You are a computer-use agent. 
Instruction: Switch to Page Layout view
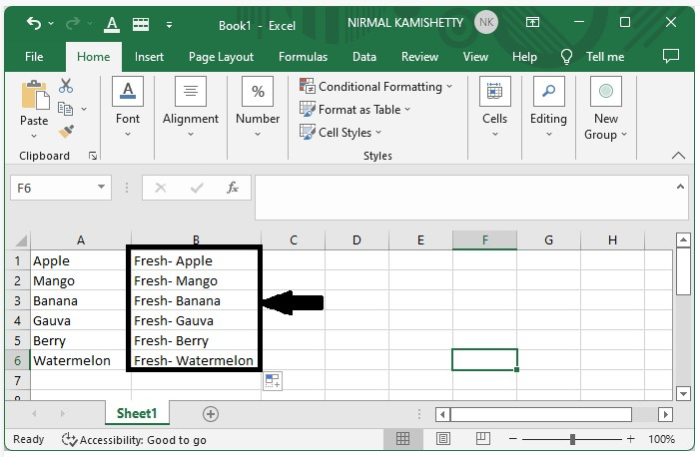click(x=443, y=439)
